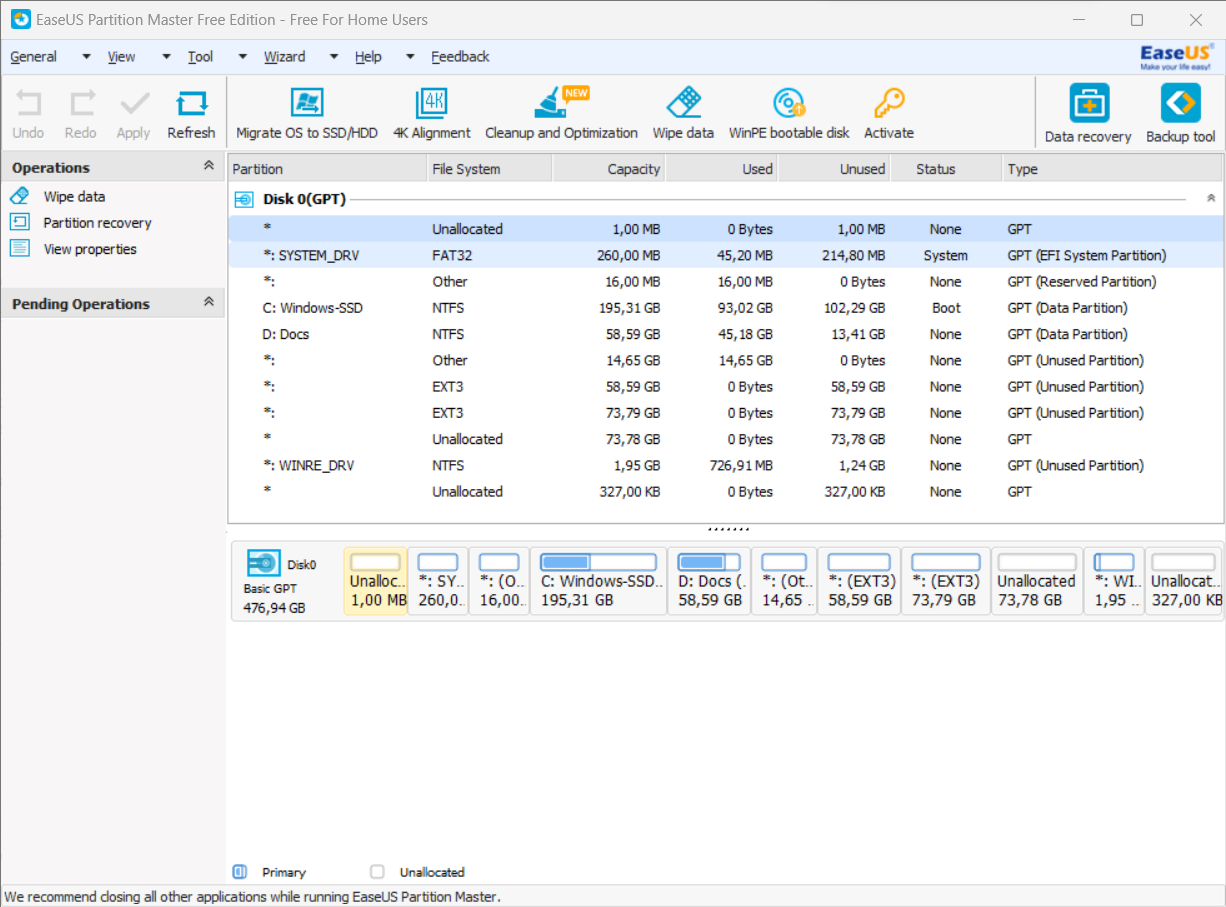Collapse the Disk 0(GPT) group
The height and width of the screenshot is (907, 1226).
click(x=1211, y=199)
